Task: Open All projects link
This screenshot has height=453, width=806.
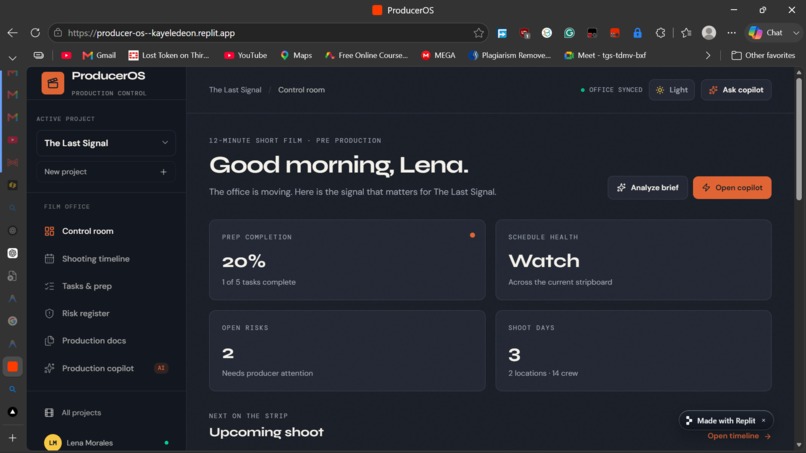Action: [81, 412]
